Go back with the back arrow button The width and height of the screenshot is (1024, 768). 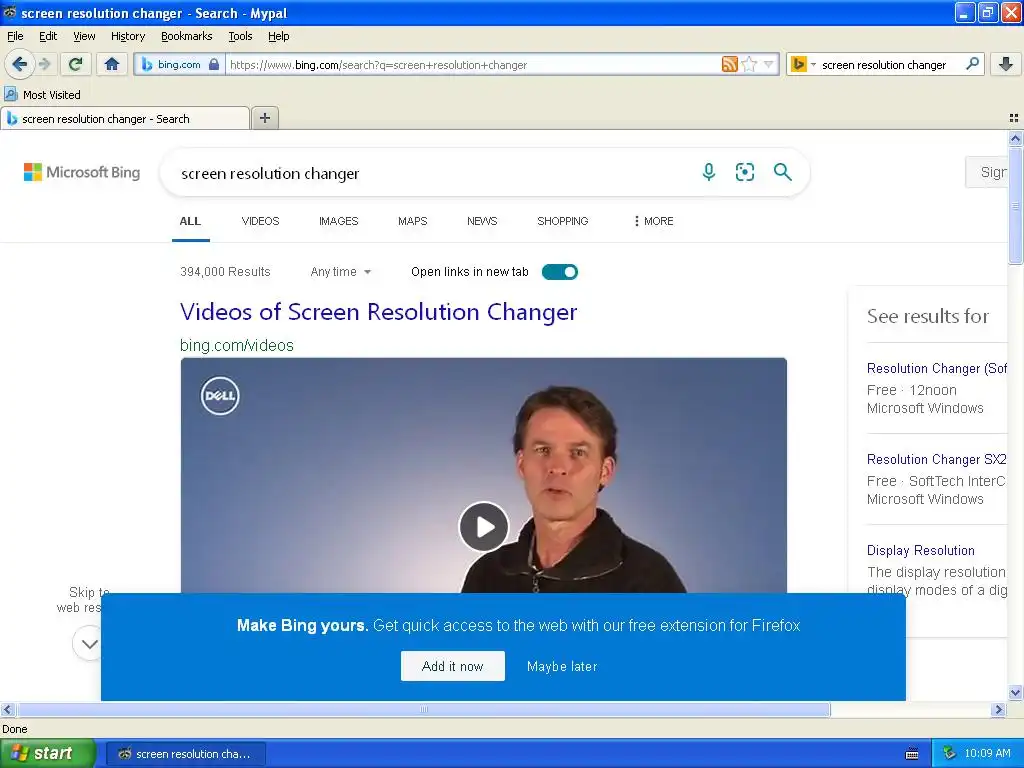[x=20, y=64]
